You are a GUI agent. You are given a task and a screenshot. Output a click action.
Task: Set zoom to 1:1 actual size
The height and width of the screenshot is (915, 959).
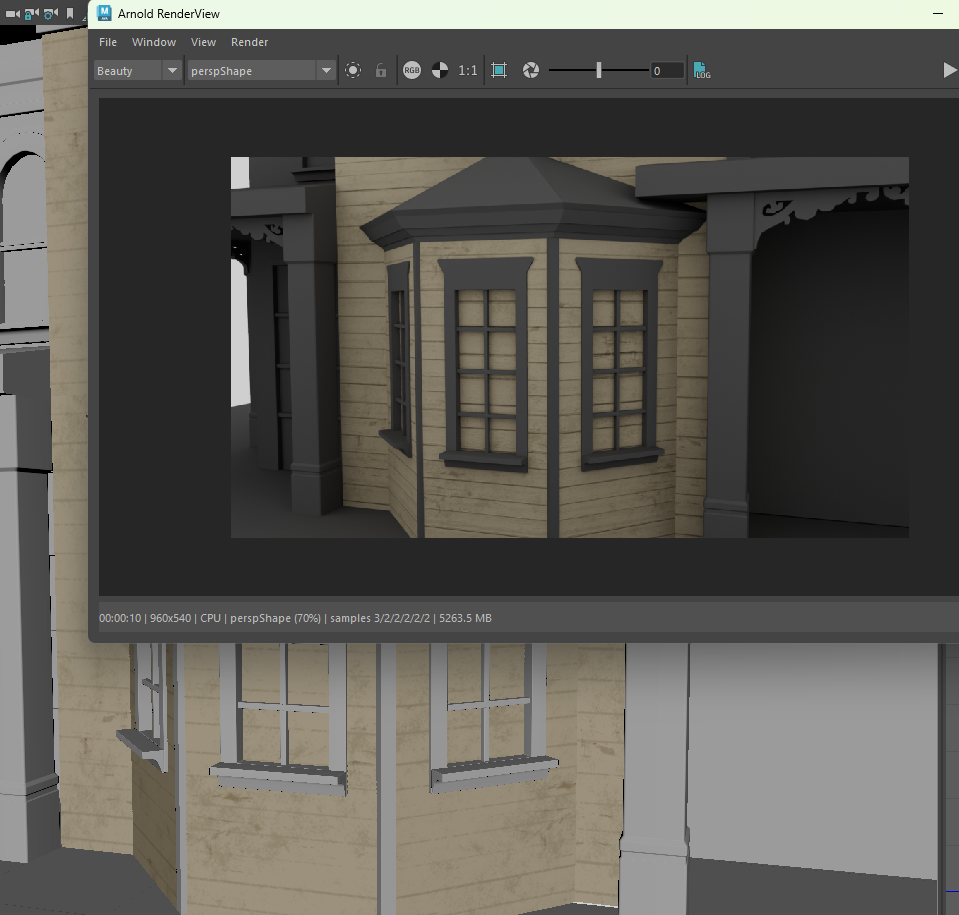pos(467,71)
